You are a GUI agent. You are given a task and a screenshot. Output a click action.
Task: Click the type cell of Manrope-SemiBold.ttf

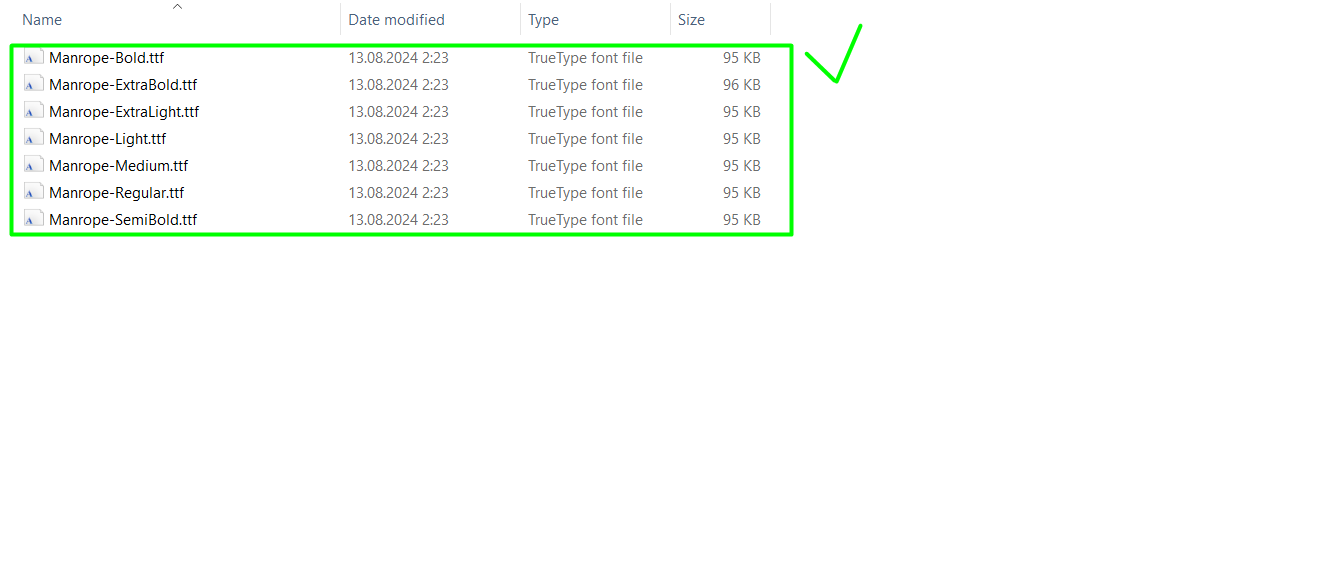(585, 220)
